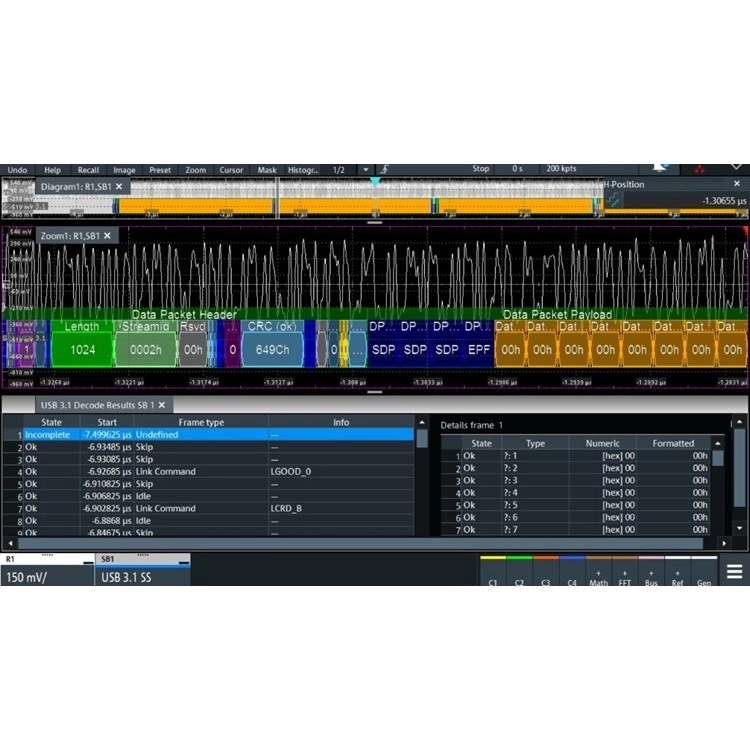
Task: Add an FFT waveform
Action: coord(625,571)
